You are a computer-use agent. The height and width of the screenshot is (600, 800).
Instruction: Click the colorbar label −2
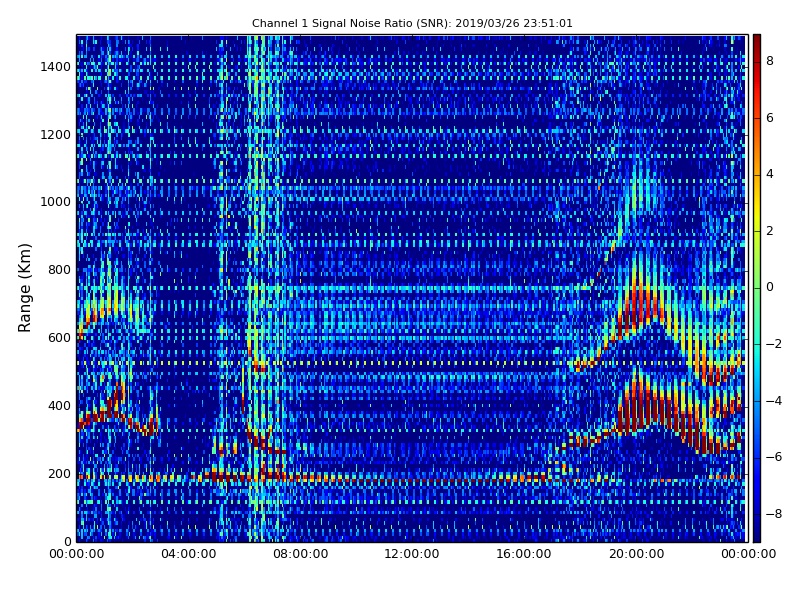coord(773,344)
